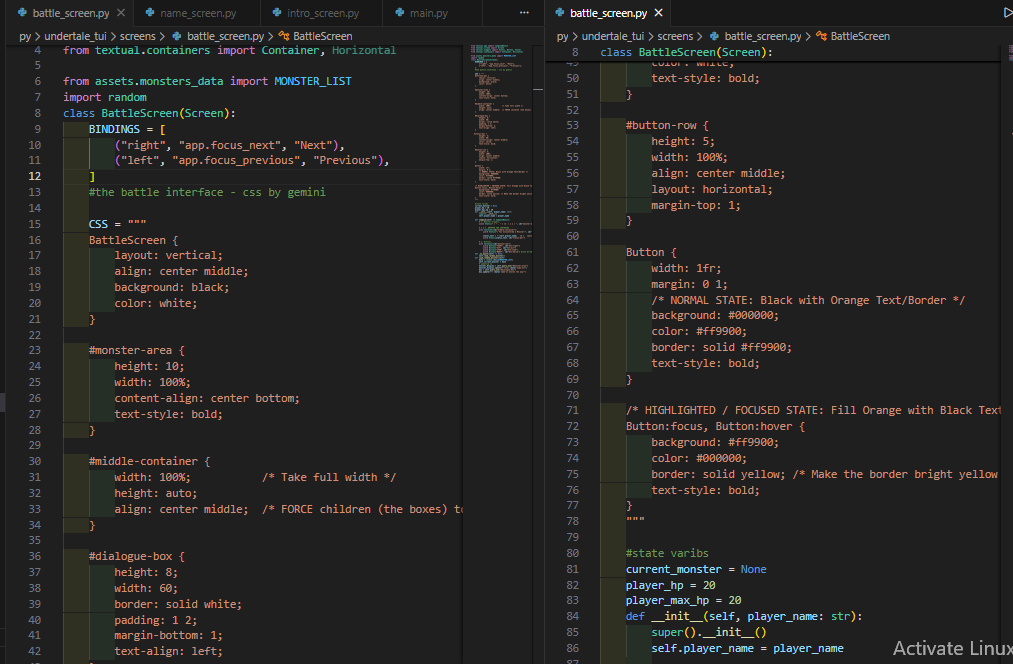Screen dimensions: 1013x664
Task: Switch to the name_screen.py tab
Action: 198,13
